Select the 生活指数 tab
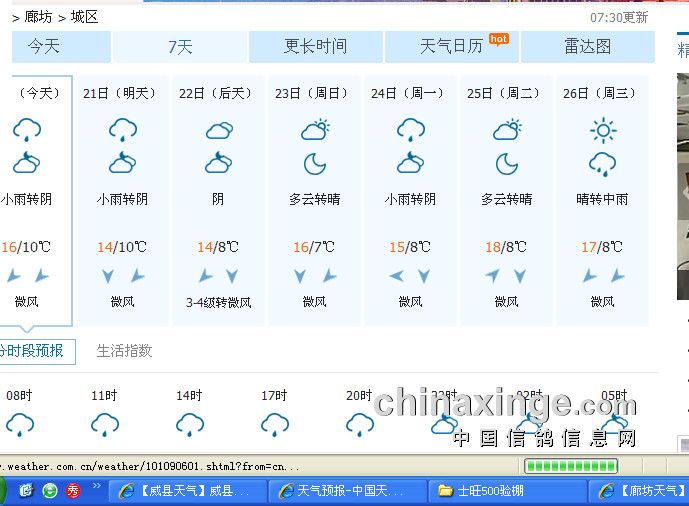The image size is (689, 506). tap(124, 351)
